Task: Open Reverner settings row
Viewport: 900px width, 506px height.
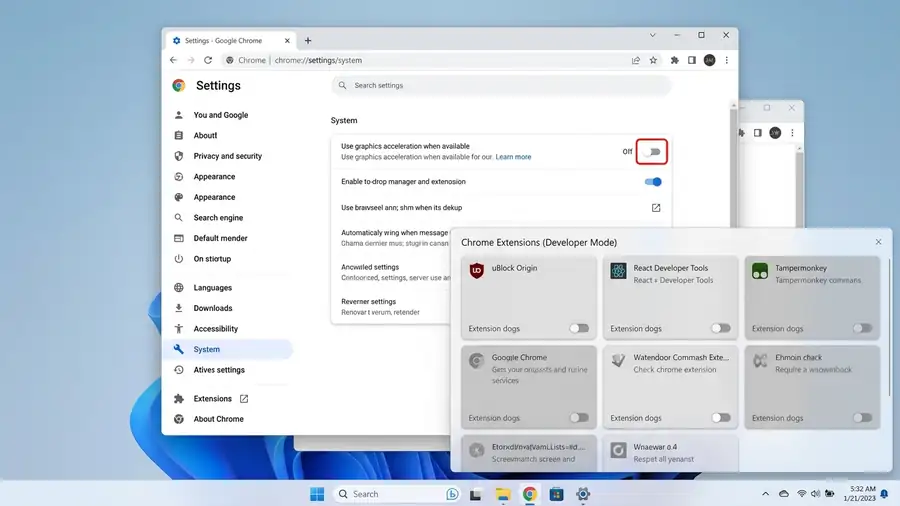Action: tap(391, 306)
